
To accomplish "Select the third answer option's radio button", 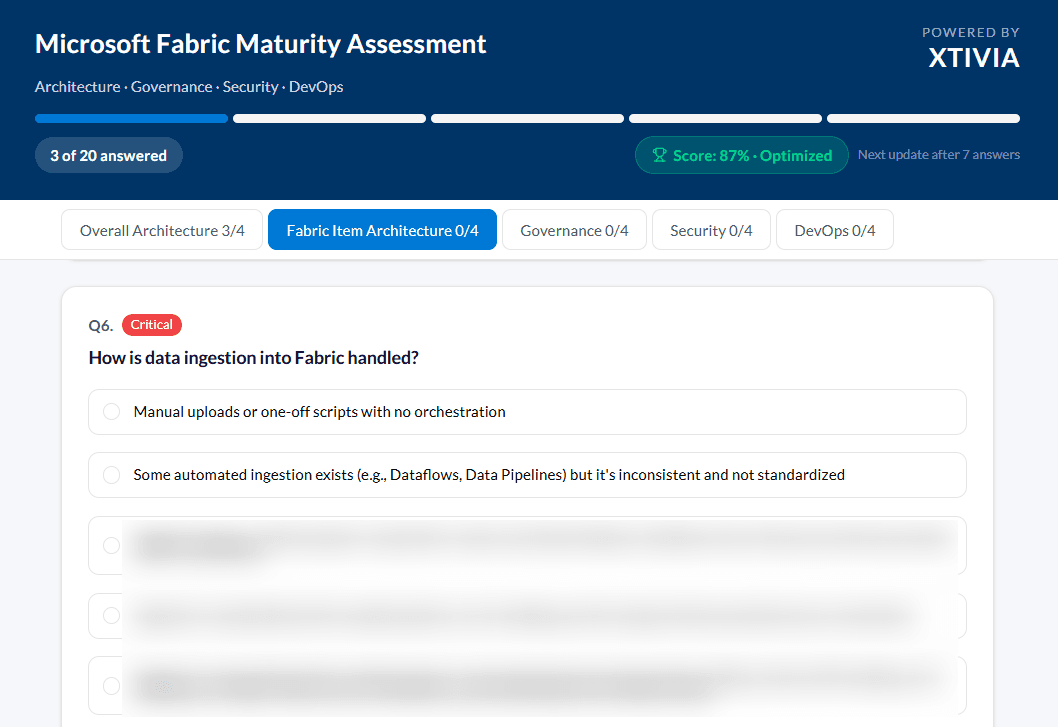I will point(111,545).
